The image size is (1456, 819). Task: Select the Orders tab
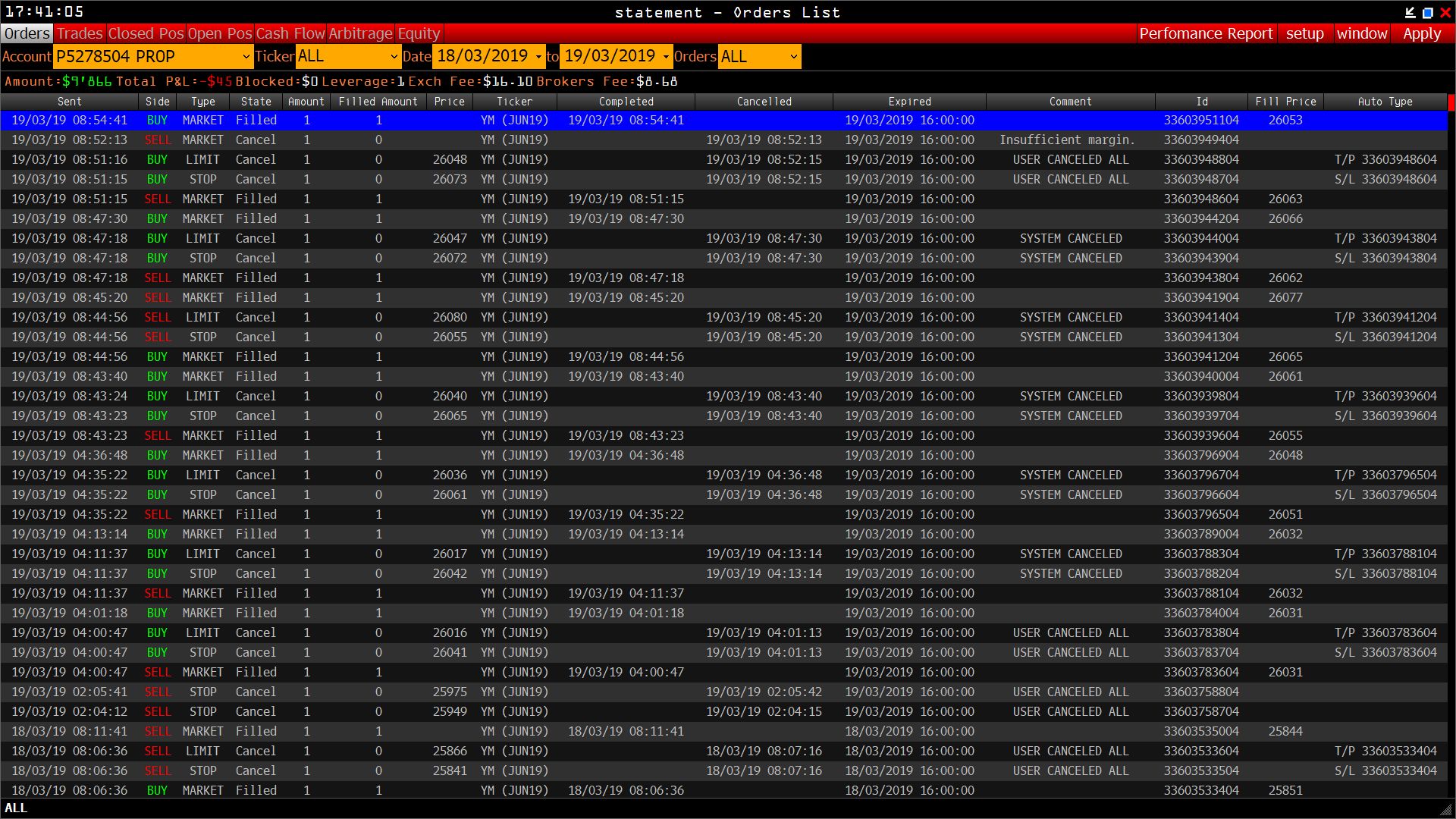tap(27, 33)
